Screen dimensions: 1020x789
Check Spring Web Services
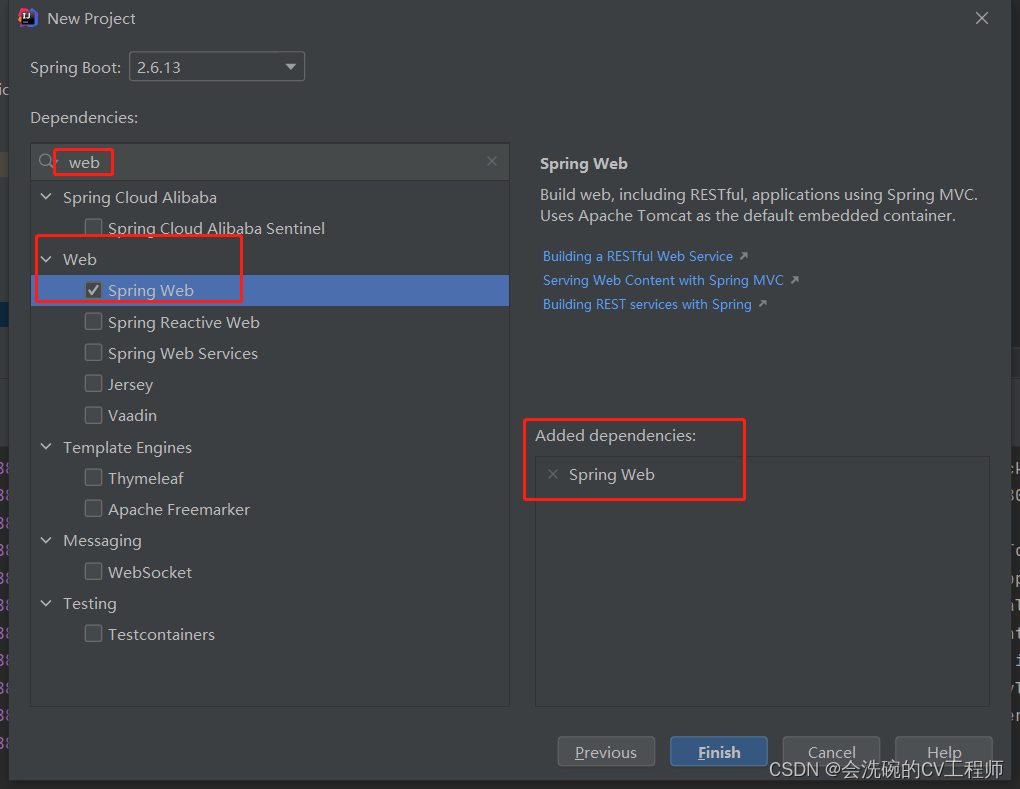tap(94, 353)
